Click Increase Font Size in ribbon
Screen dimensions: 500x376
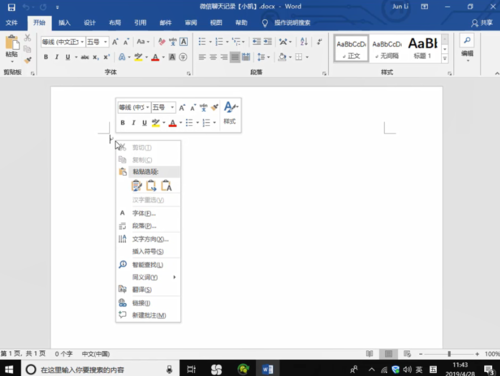pos(115,42)
